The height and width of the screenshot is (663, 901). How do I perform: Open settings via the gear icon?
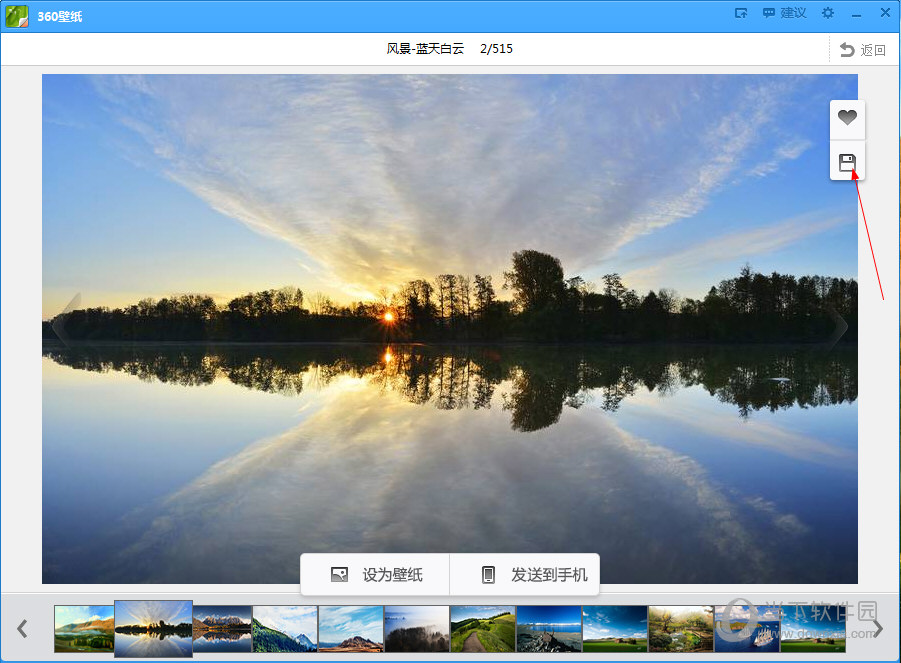(x=827, y=13)
